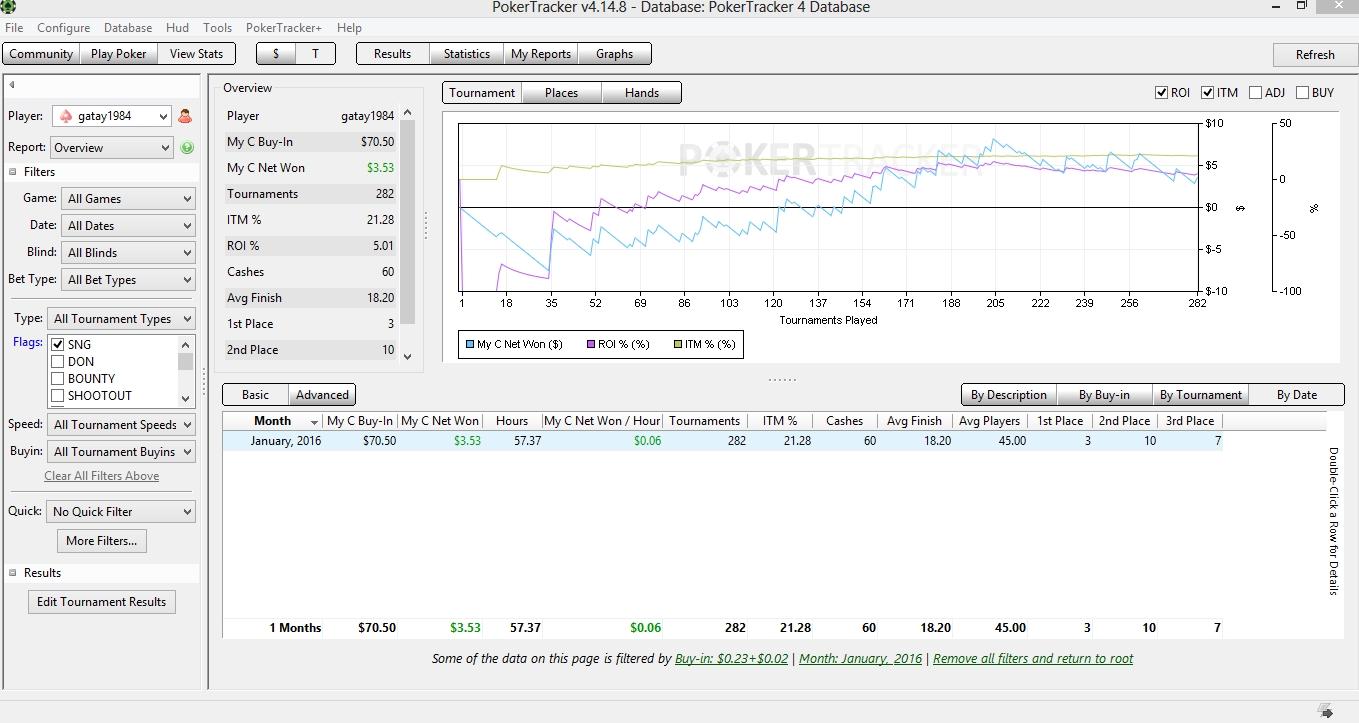The width and height of the screenshot is (1359, 723).
Task: Switch to Basic stats view
Action: [x=256, y=395]
